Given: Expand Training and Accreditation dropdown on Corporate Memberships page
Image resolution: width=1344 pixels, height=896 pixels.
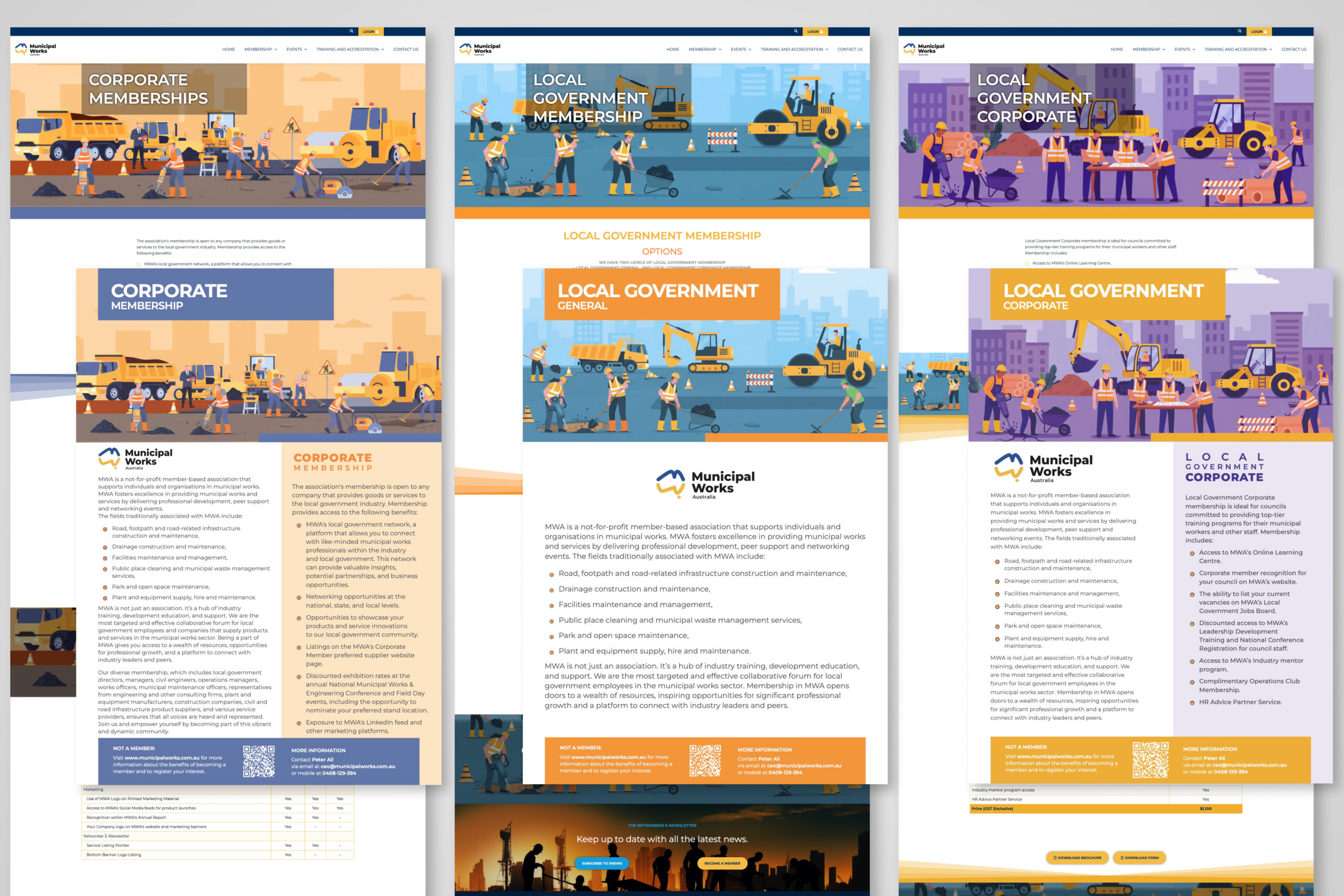Looking at the screenshot, I should tap(350, 50).
